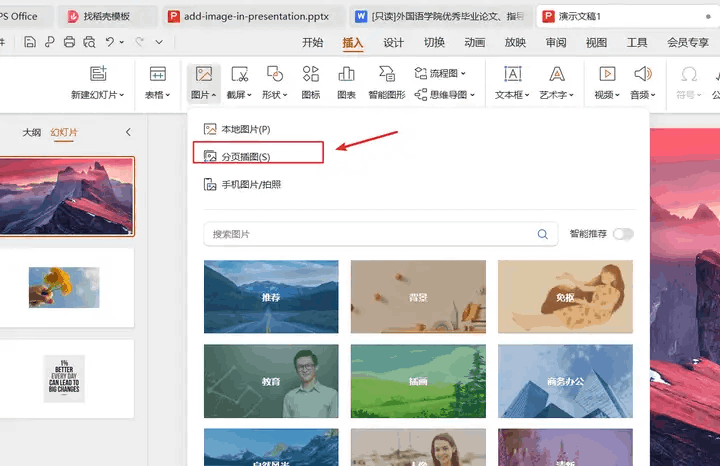Screen dimensions: 720x466
Task: Click the 视频 video insert icon
Action: pos(606,75)
